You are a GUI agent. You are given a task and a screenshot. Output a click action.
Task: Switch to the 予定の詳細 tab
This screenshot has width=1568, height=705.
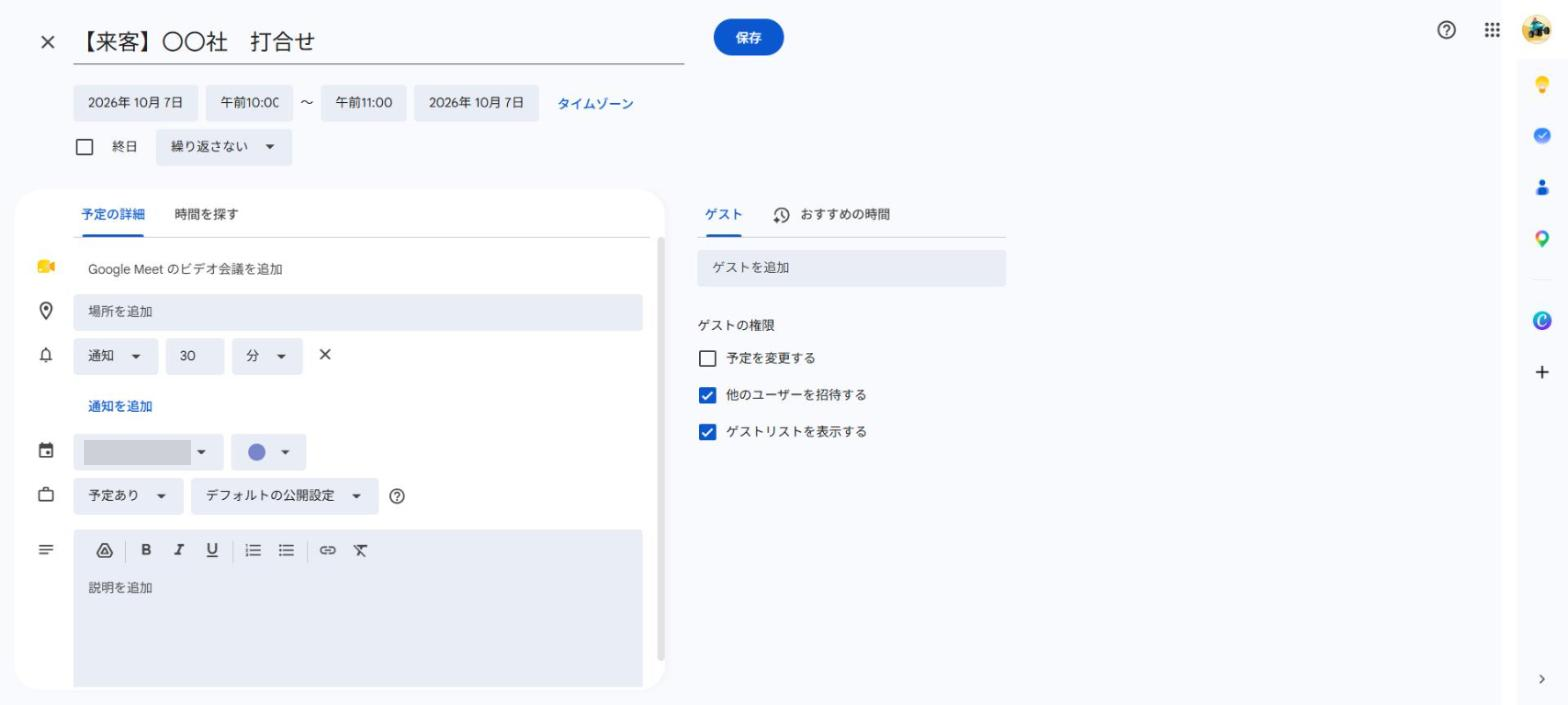point(113,214)
